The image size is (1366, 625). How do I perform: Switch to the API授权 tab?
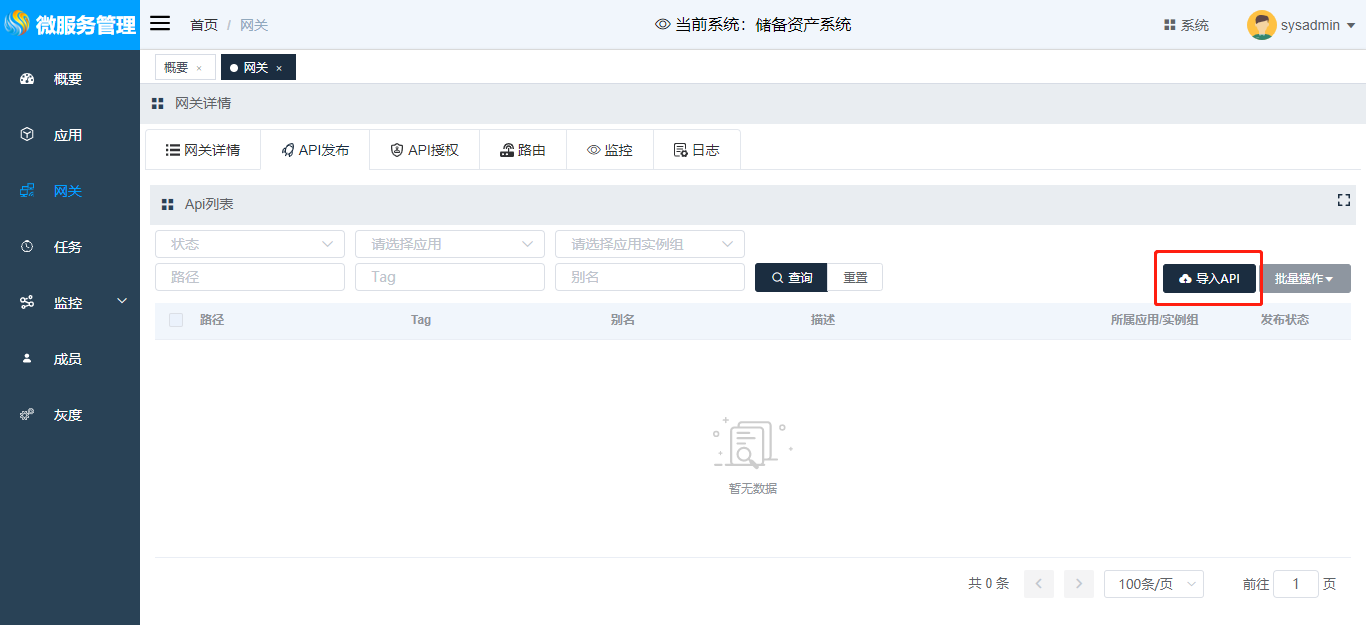pyautogui.click(x=424, y=150)
